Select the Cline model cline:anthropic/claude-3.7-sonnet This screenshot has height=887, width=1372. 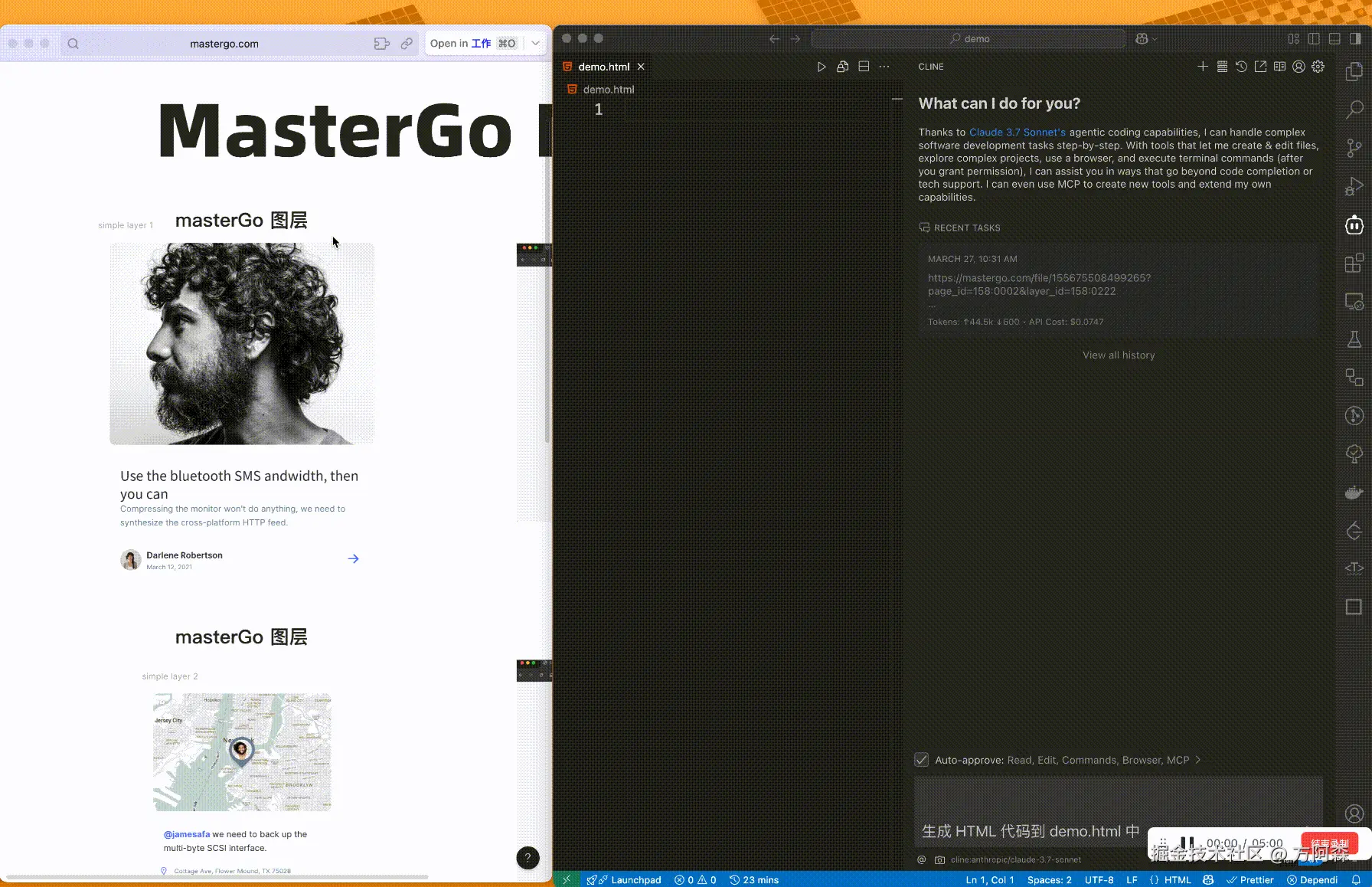point(1016,859)
